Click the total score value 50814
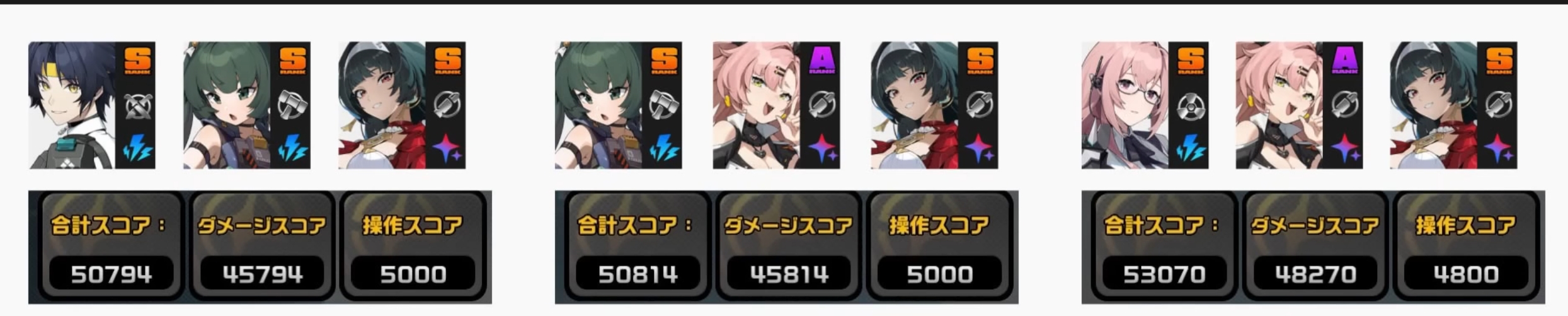 tap(638, 274)
